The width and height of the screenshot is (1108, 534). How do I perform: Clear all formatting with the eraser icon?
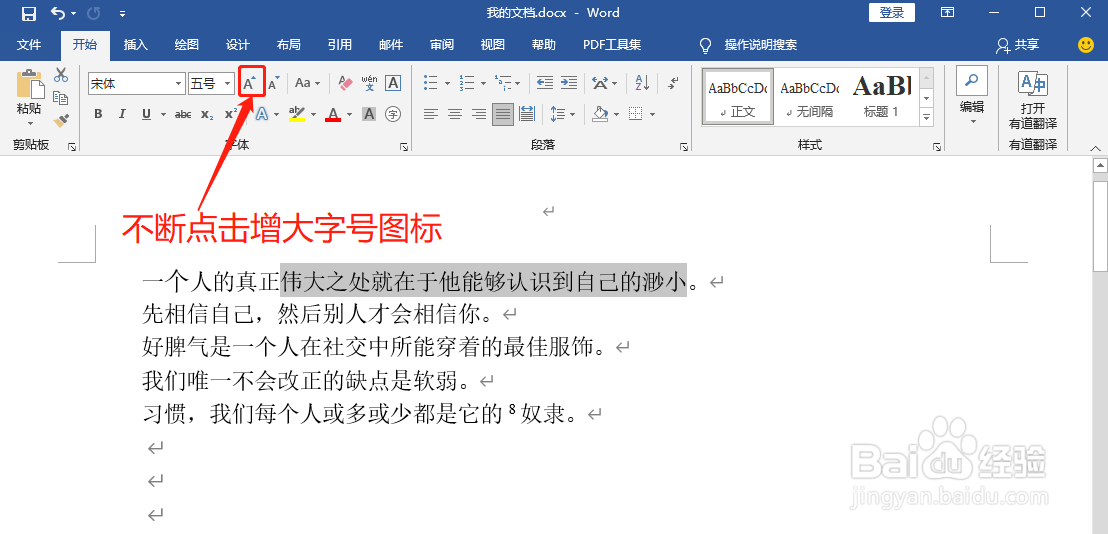[345, 83]
